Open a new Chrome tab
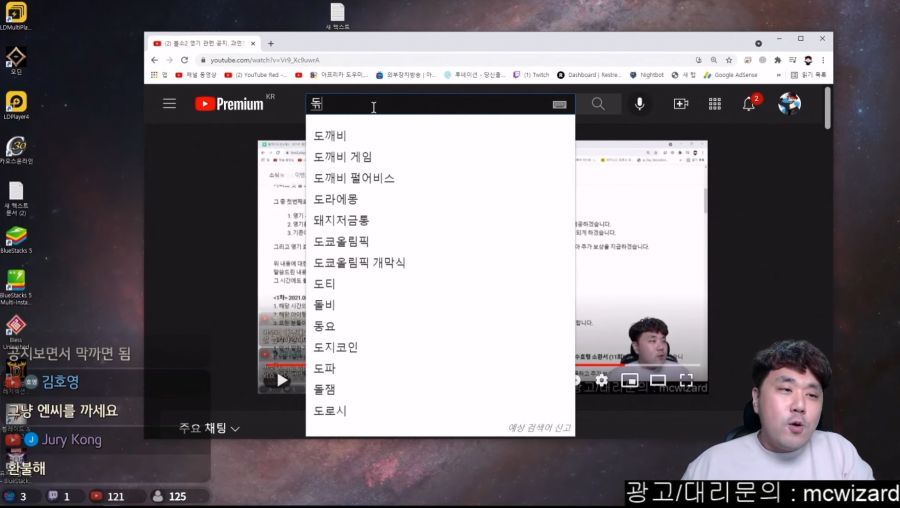 tap(270, 43)
